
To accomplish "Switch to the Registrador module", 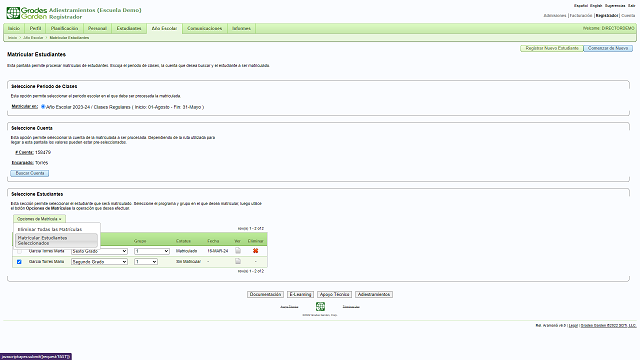I will 607,16.
